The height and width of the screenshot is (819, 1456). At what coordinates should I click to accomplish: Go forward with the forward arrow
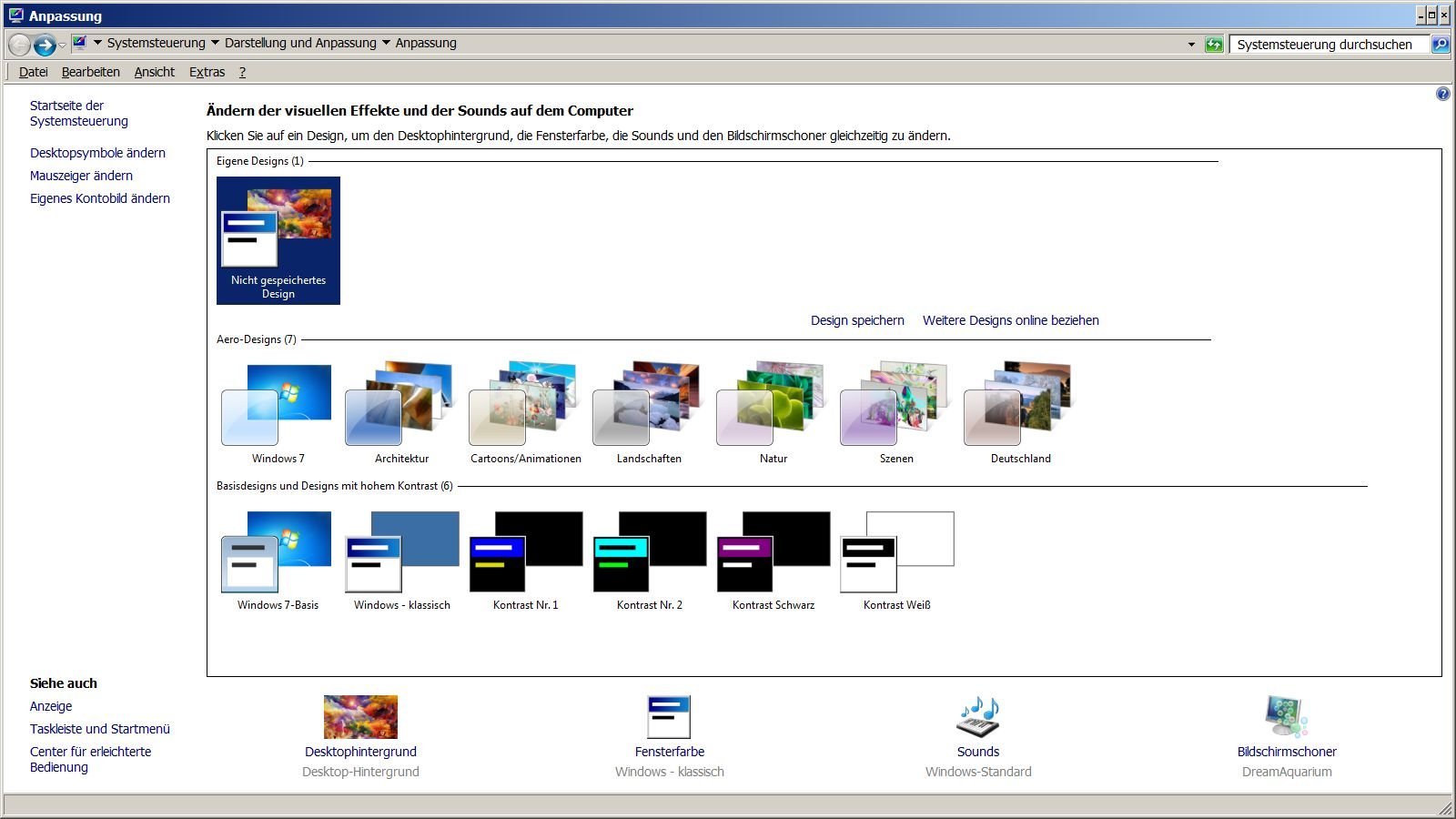pyautogui.click(x=45, y=44)
